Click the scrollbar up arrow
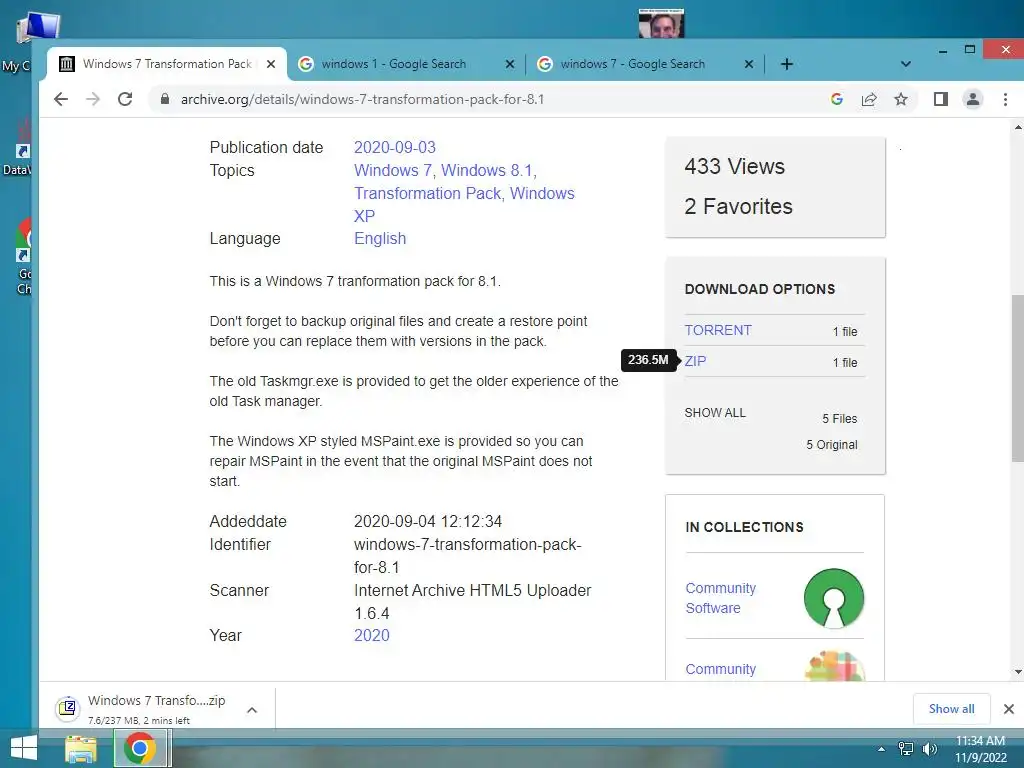 coord(1017,127)
